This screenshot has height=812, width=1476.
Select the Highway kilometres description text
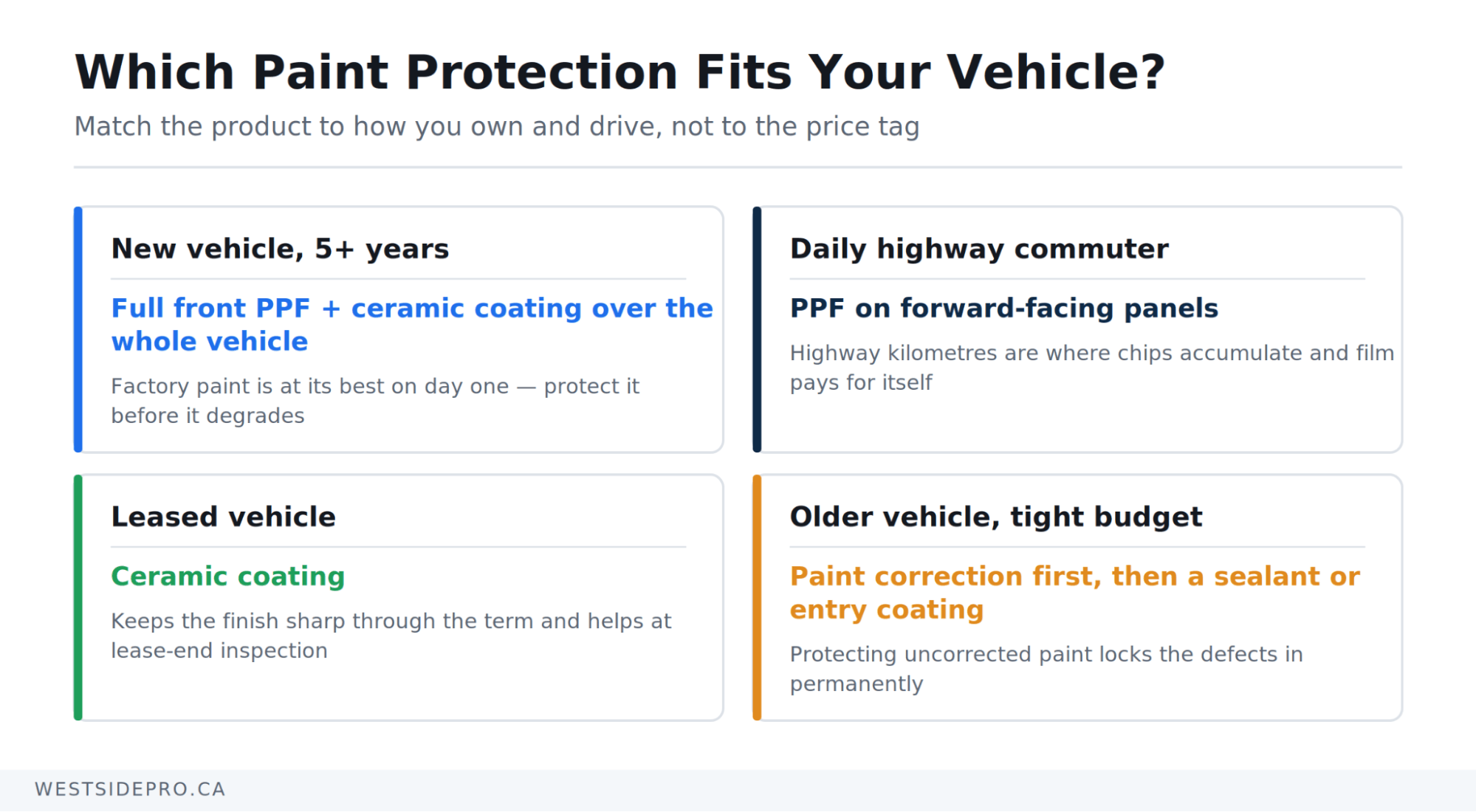(x=1092, y=368)
